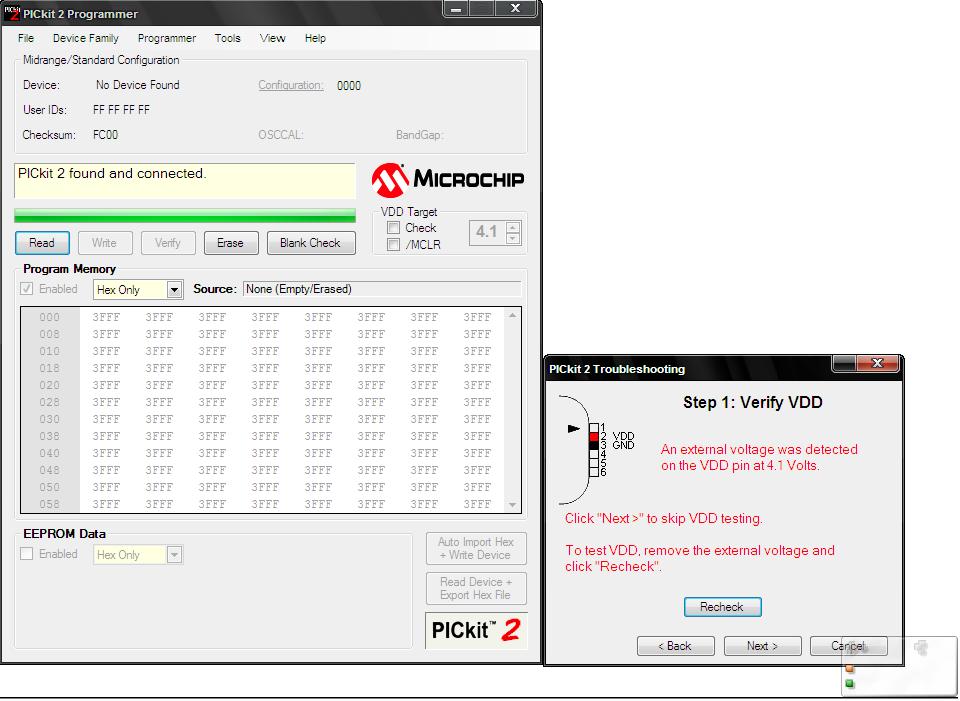Click the Source field None (Empty/Erased)
This screenshot has width=960, height=701.
click(382, 289)
